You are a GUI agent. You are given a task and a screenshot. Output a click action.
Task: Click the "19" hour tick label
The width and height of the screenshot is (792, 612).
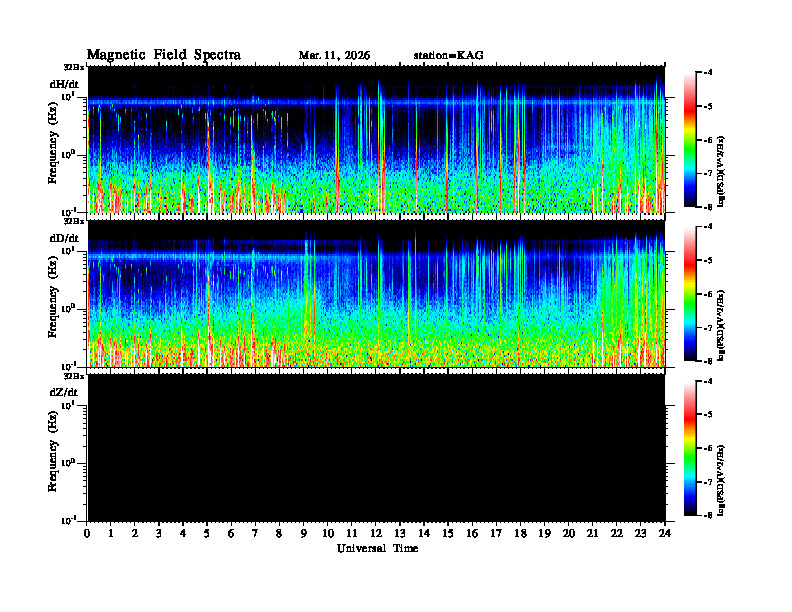(x=544, y=534)
